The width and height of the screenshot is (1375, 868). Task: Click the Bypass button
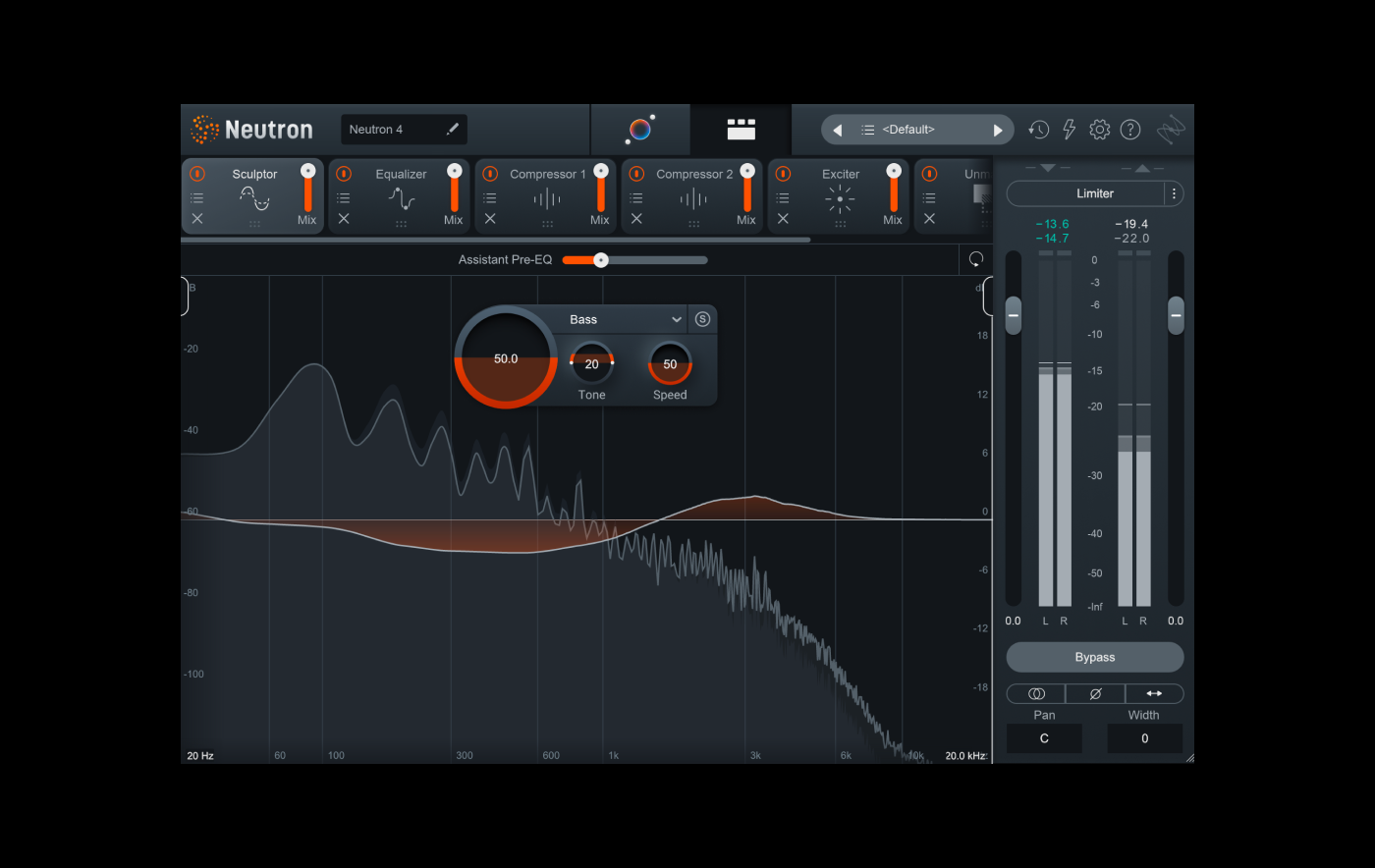click(1095, 657)
